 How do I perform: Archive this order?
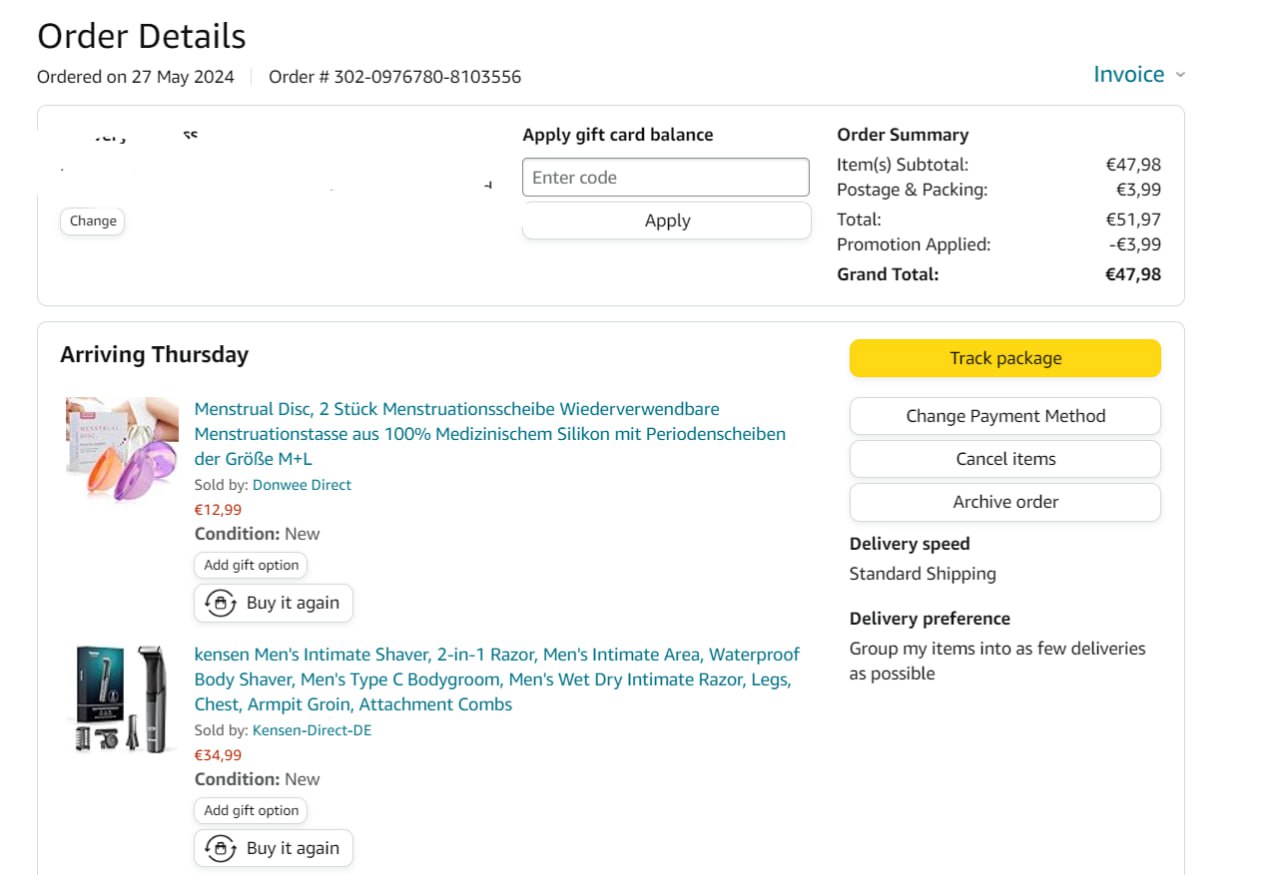coord(1005,502)
